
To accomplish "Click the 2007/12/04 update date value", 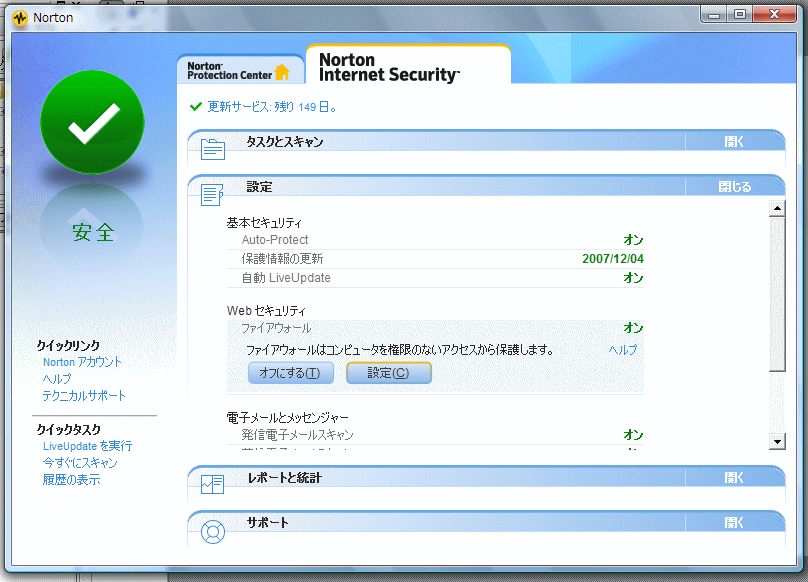I will click(x=613, y=259).
